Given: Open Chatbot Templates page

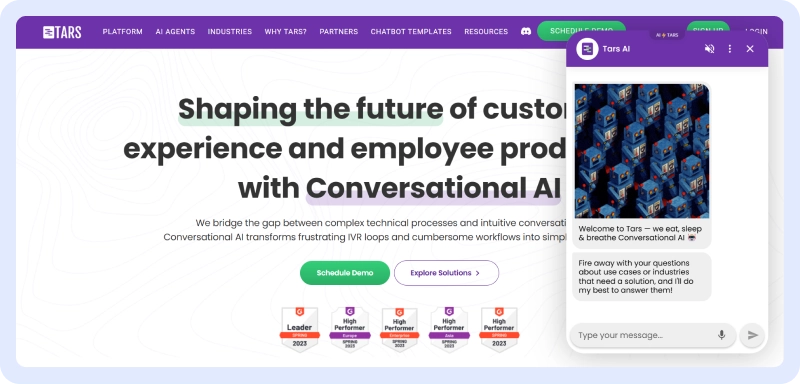Looking at the screenshot, I should pos(411,32).
